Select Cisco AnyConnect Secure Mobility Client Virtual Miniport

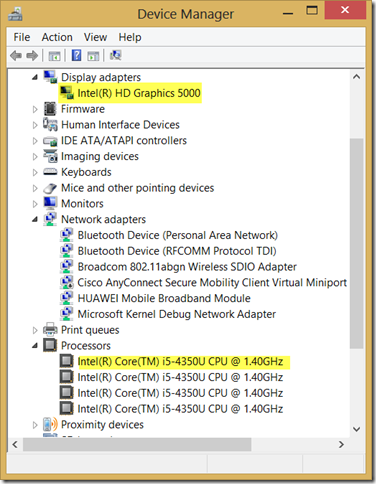click(x=212, y=283)
